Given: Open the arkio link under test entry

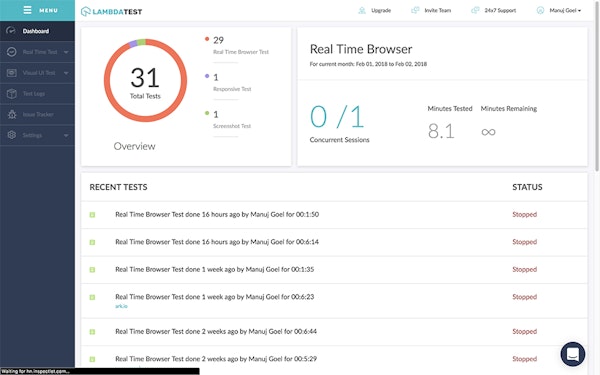Looking at the screenshot, I should tap(121, 306).
